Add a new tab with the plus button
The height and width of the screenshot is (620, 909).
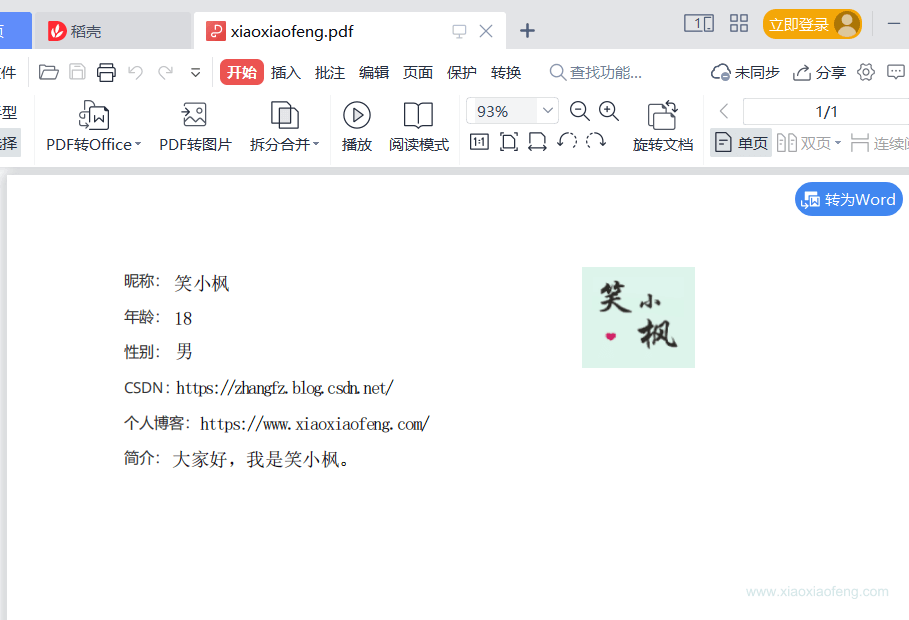coord(527,31)
